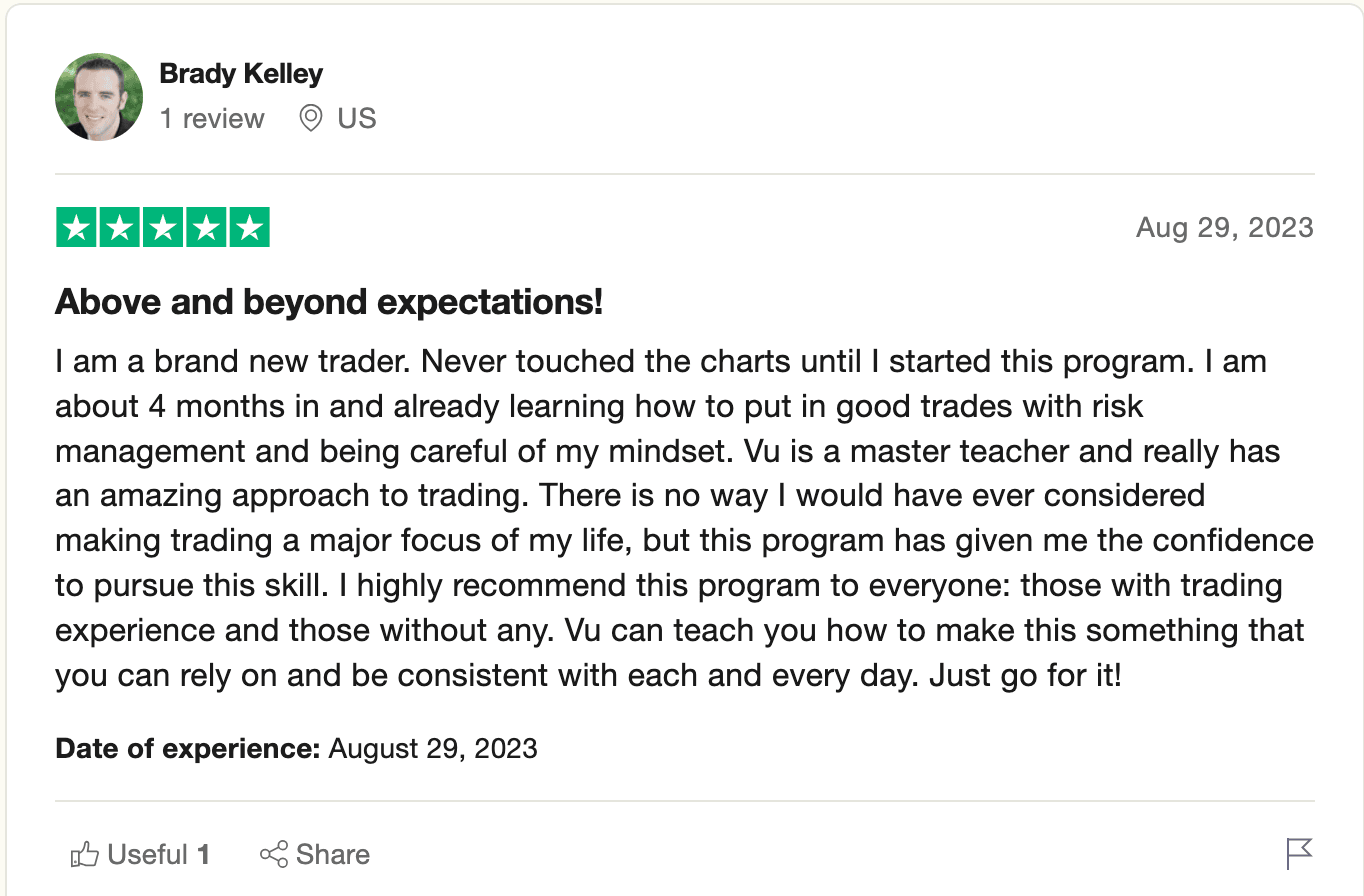1364x896 pixels.
Task: Mark review as Useful via the label
Action: (x=147, y=855)
